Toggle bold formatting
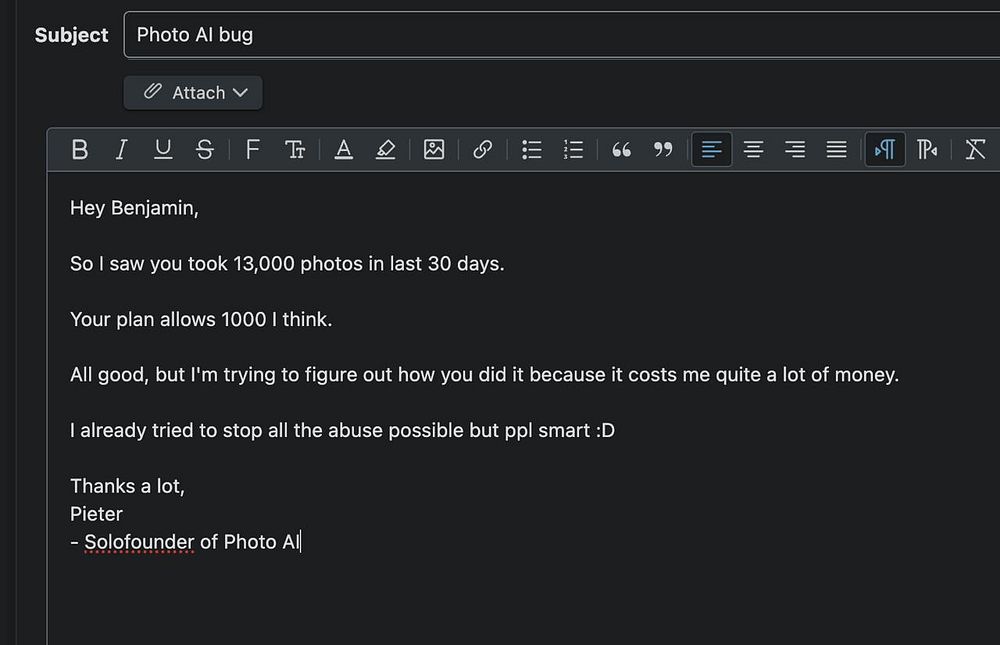Image resolution: width=1000 pixels, height=645 pixels. (80, 150)
